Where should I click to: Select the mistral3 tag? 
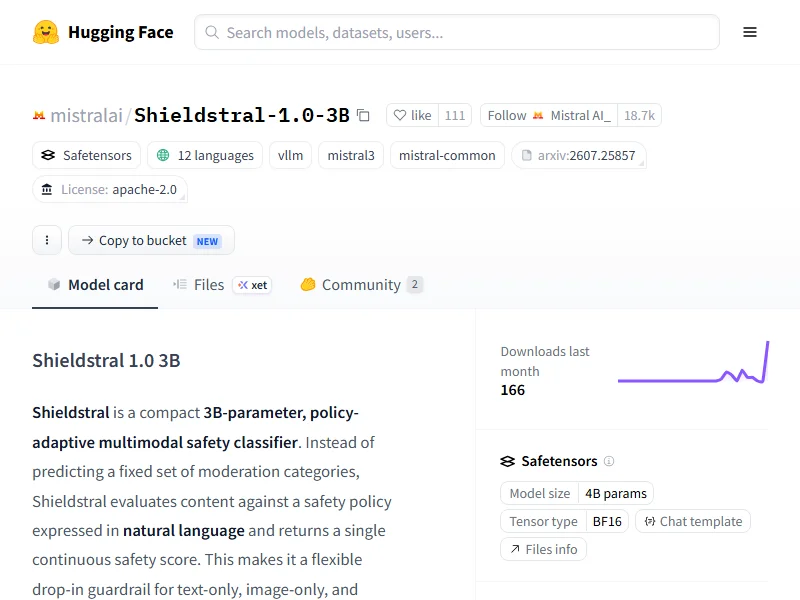351,155
